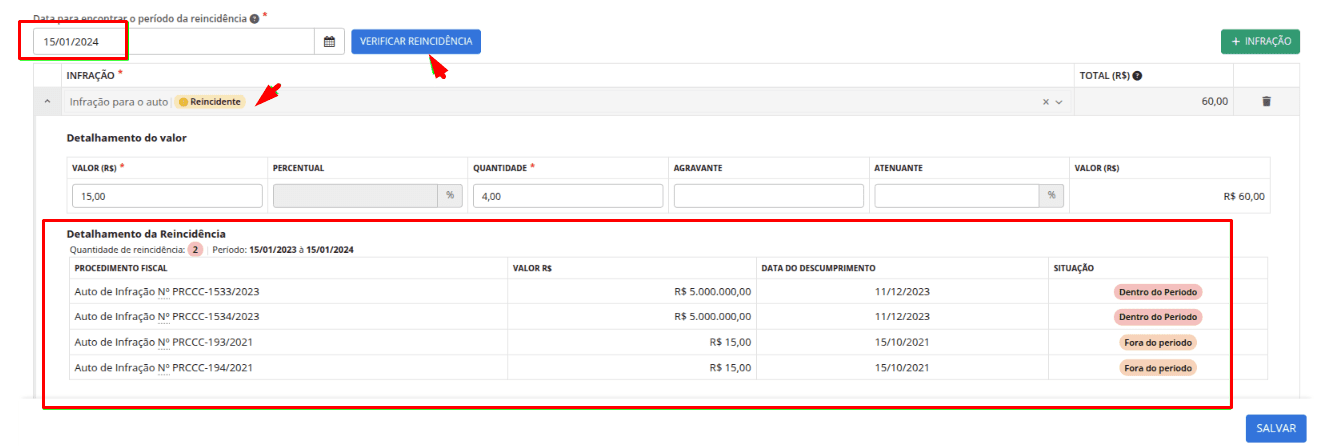The image size is (1326, 446).
Task: Focus the date field showing 15/01/2024
Action: (175, 42)
